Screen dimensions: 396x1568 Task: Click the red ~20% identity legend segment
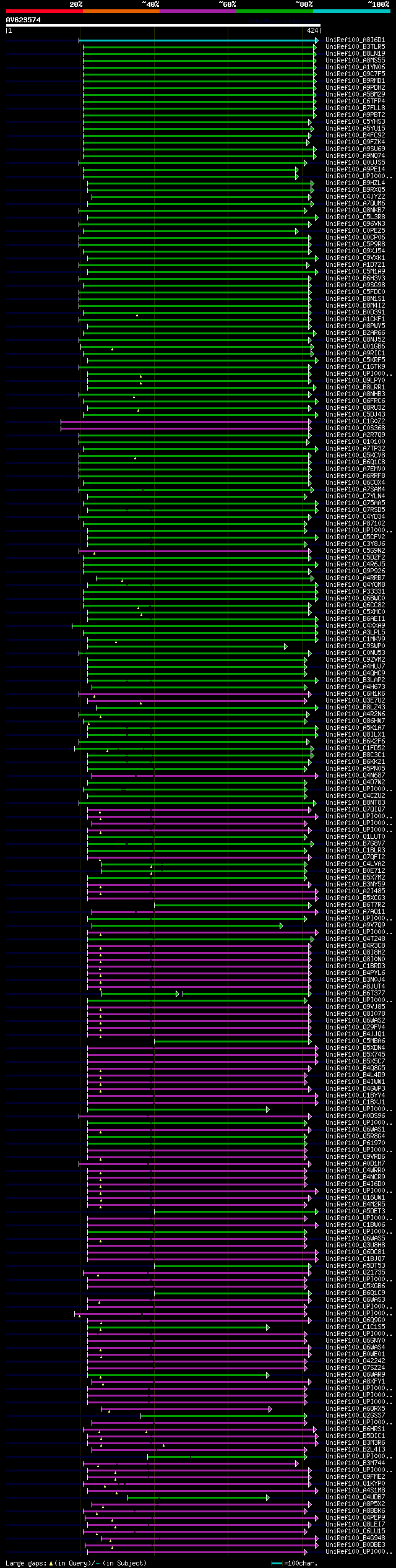point(44,11)
